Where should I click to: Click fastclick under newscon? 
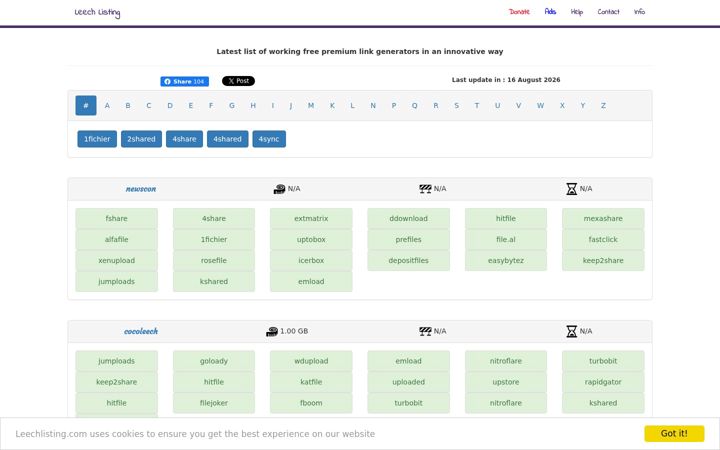pos(603,240)
